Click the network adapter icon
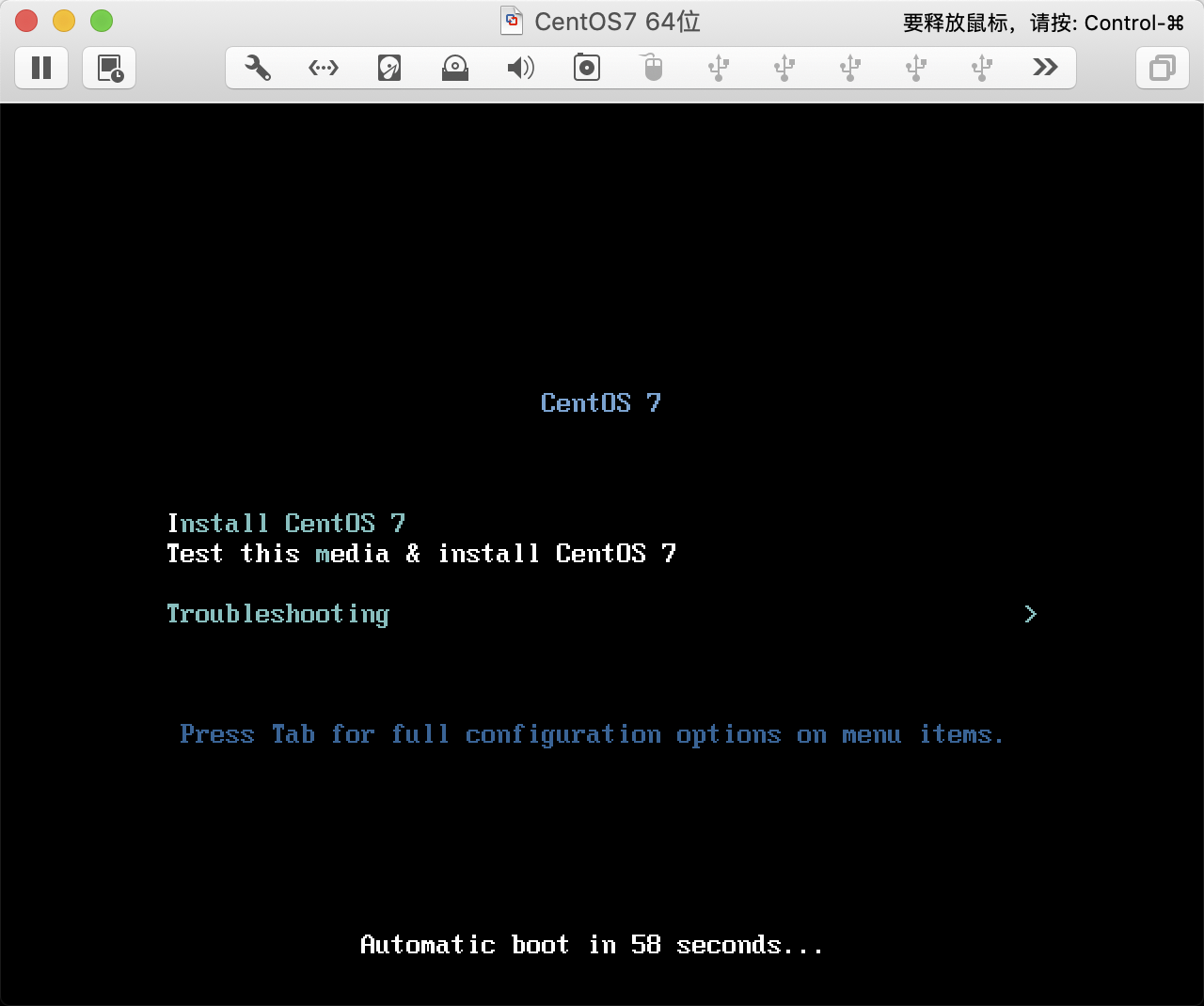 click(x=324, y=68)
